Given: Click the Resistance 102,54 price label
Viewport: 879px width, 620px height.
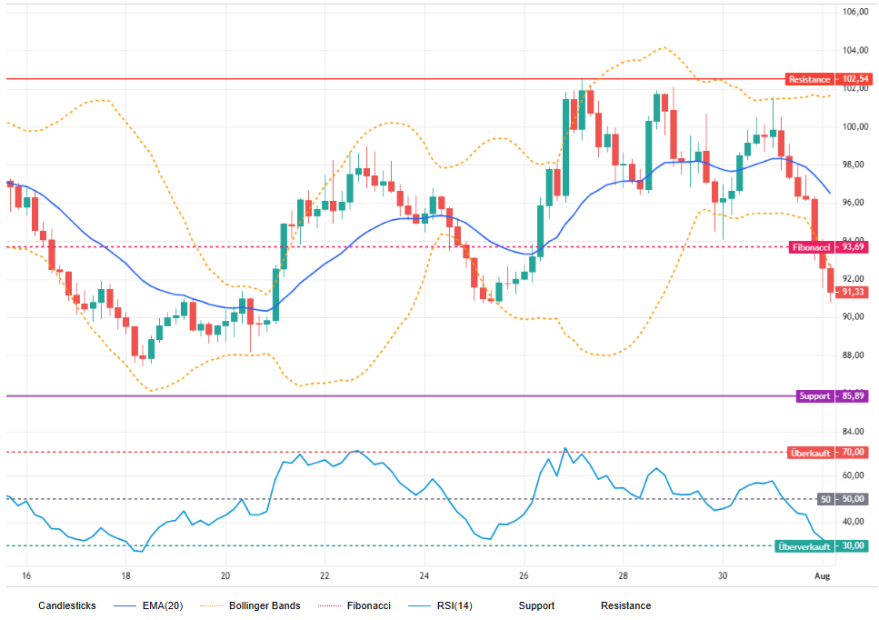Looking at the screenshot, I should (x=827, y=79).
